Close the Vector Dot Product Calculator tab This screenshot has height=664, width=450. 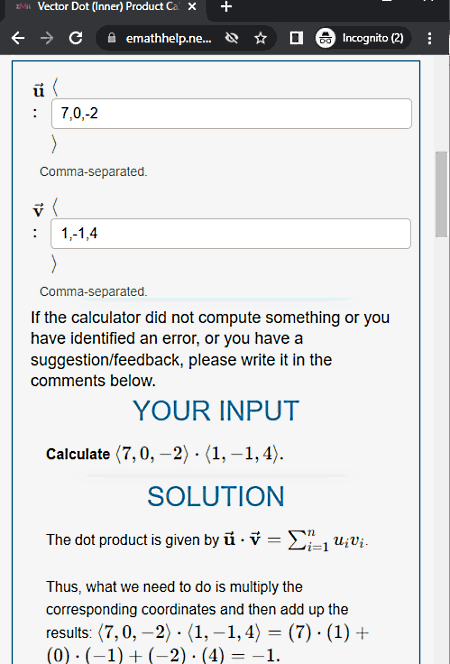(192, 7)
